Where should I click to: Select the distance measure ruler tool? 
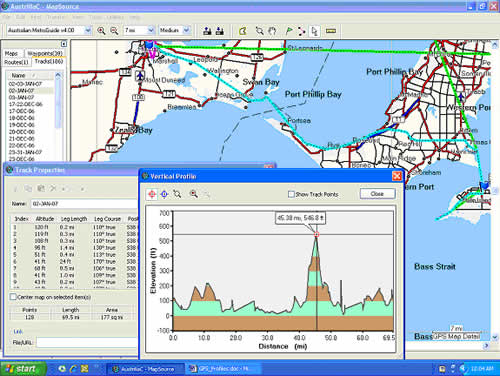[330, 31]
